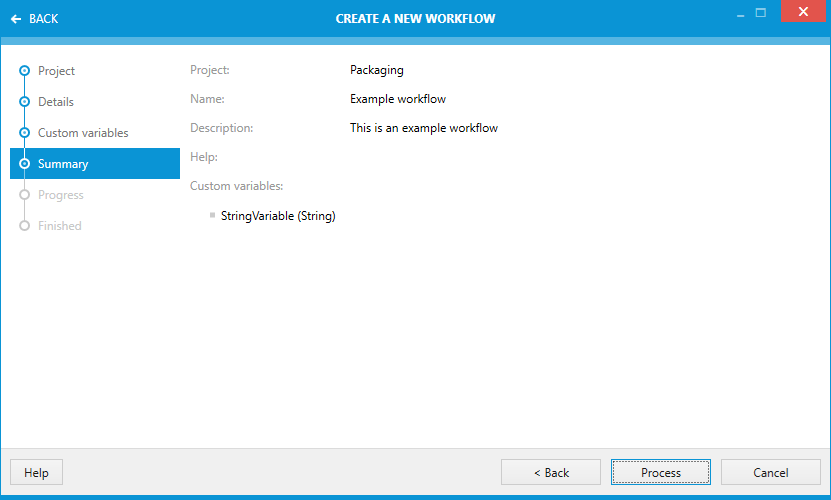Click the Details step circle marker
Screen dimensions: 831x500
(24, 101)
